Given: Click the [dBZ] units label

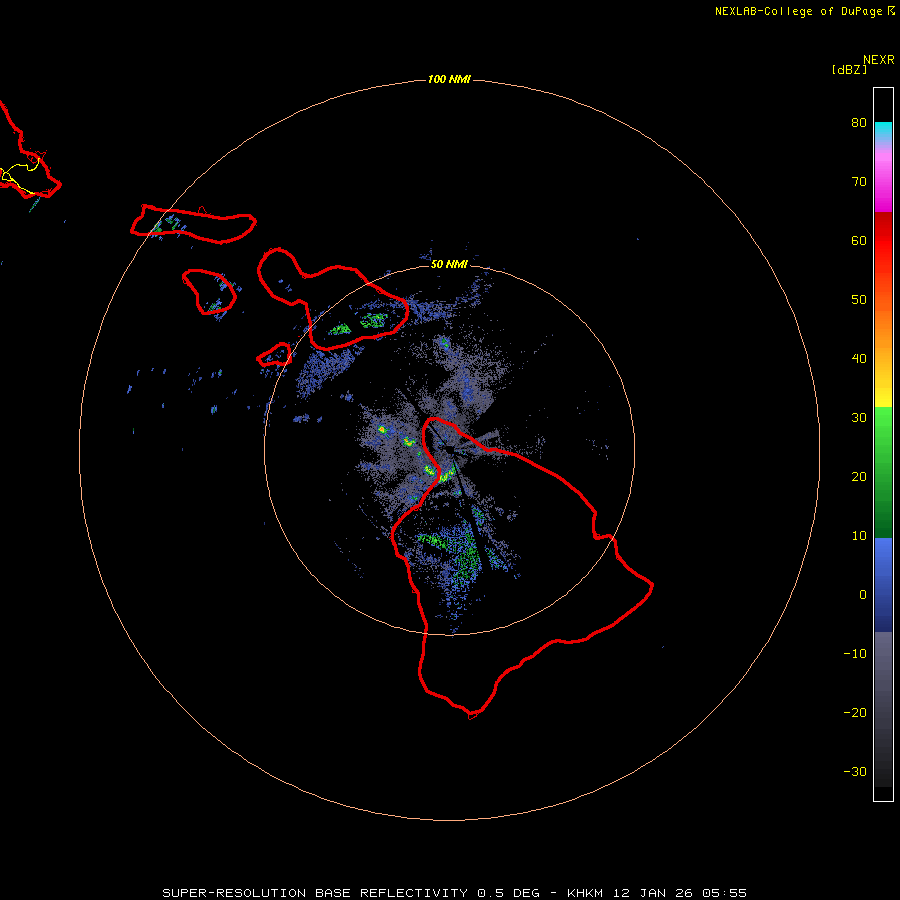Looking at the screenshot, I should [x=849, y=69].
